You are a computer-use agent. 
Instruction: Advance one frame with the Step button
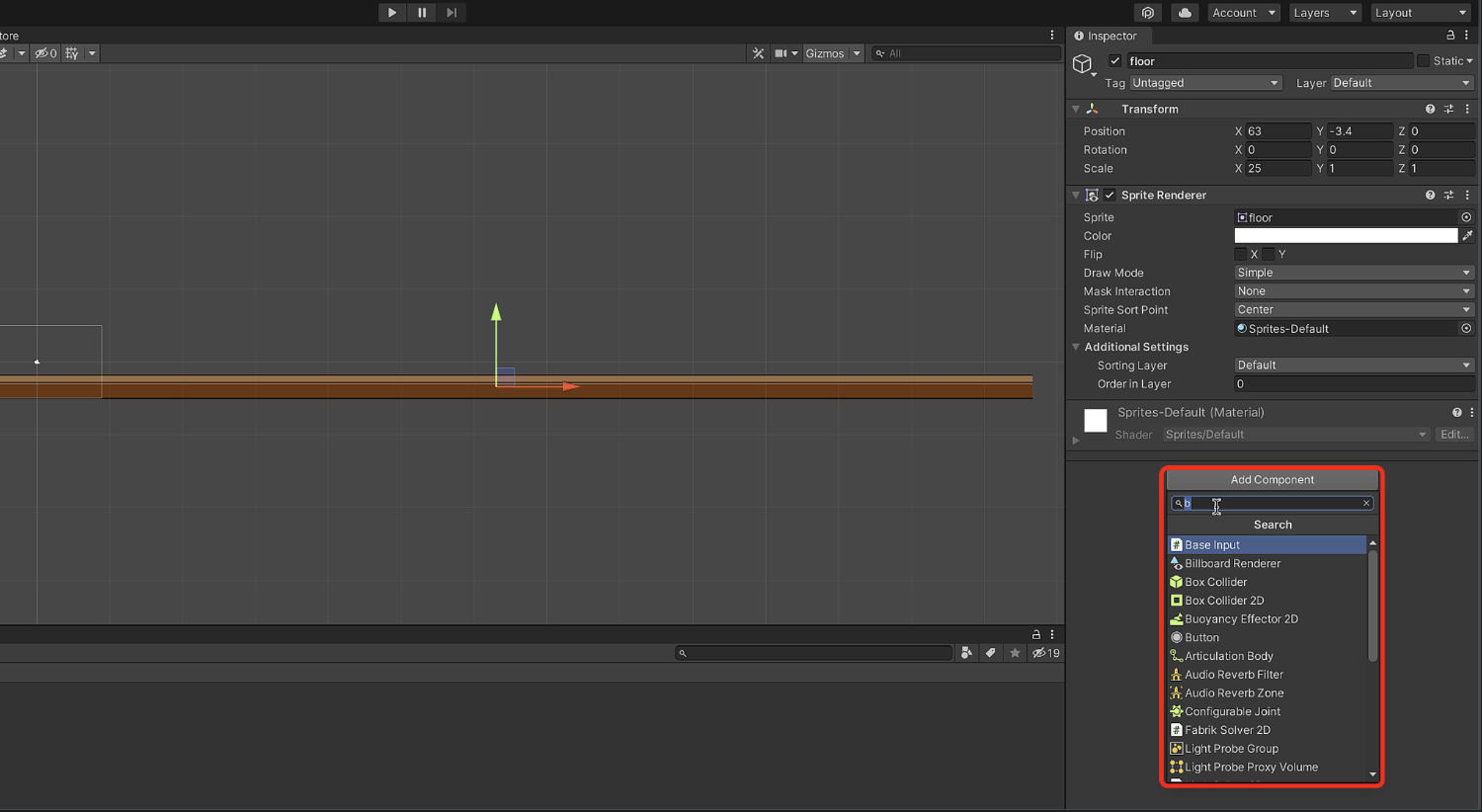point(452,13)
